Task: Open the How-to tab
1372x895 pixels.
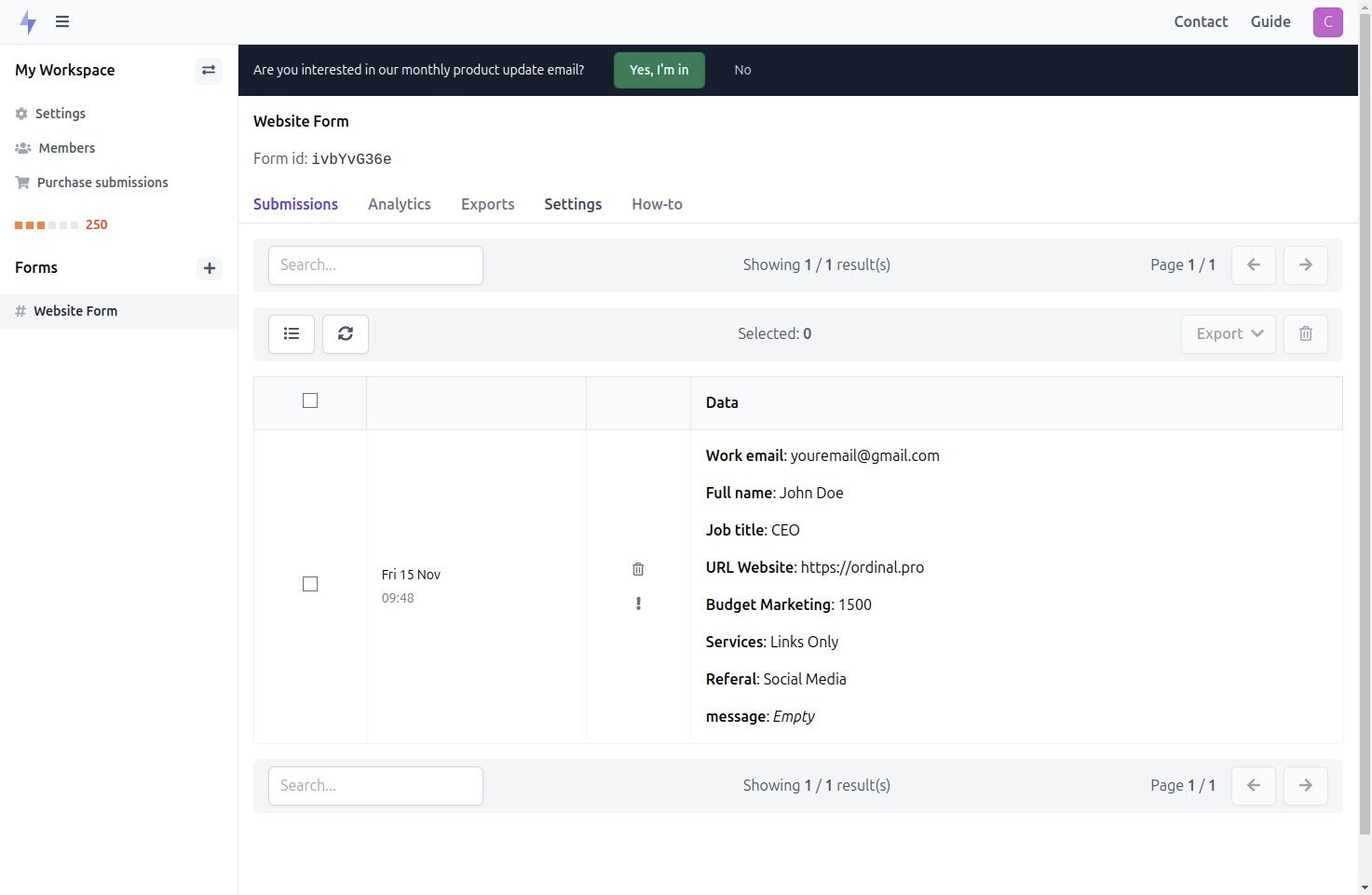Action: (657, 204)
